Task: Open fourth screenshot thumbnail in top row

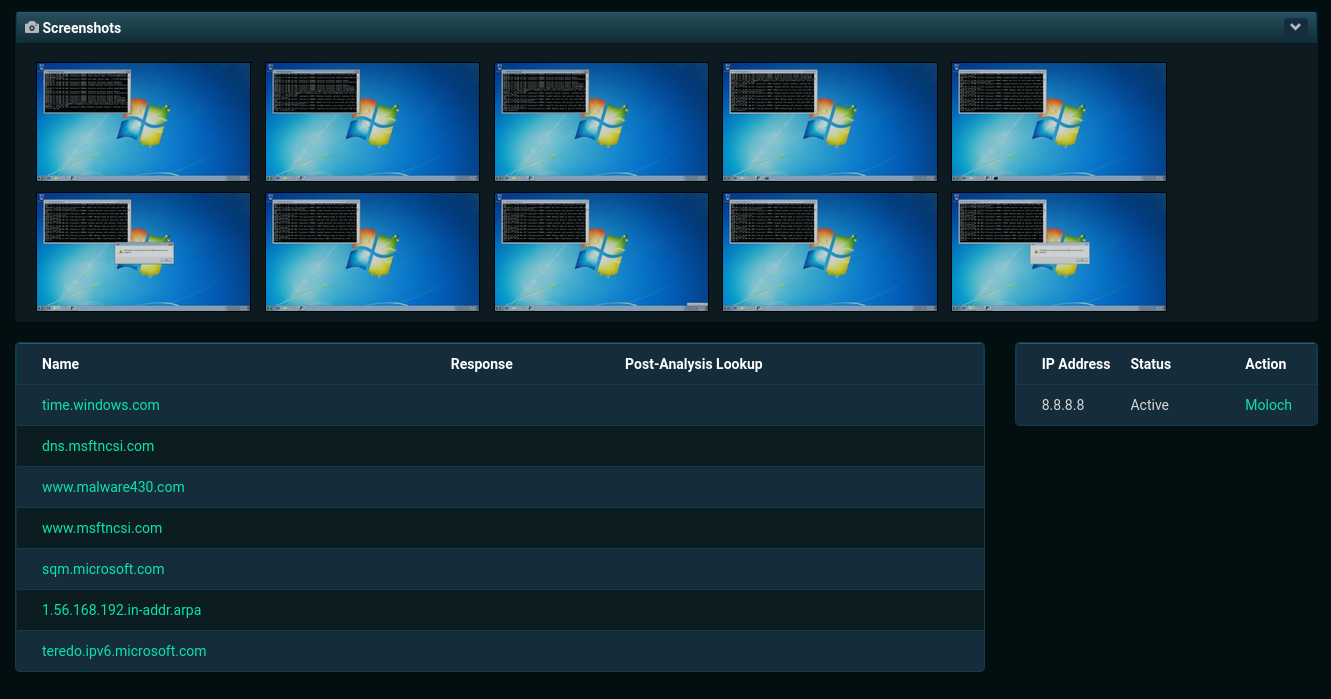Action: [x=830, y=122]
